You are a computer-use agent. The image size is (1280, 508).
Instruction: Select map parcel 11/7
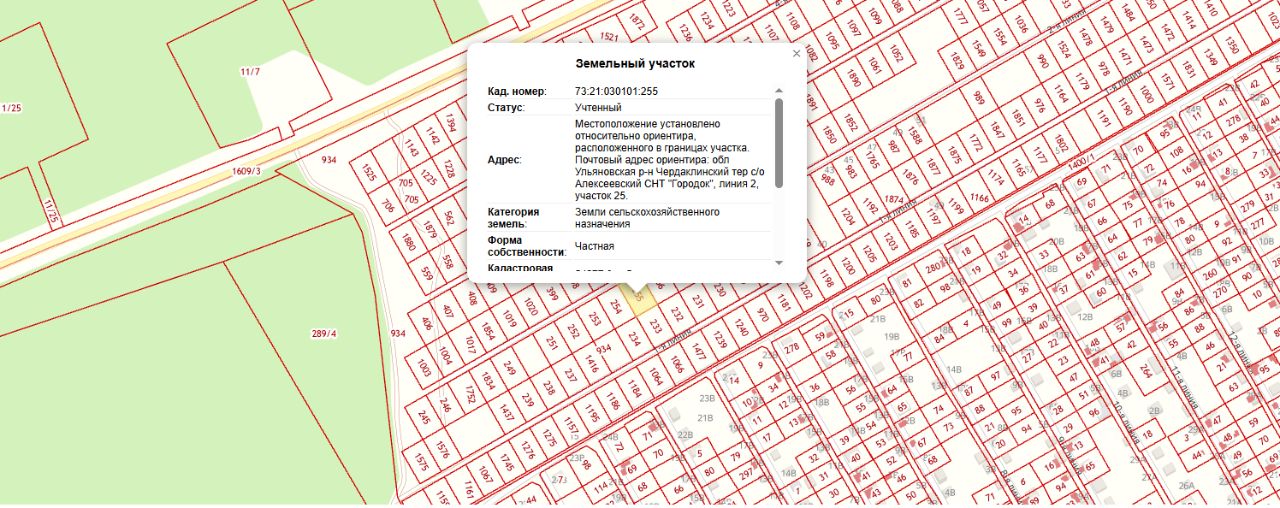250,72
